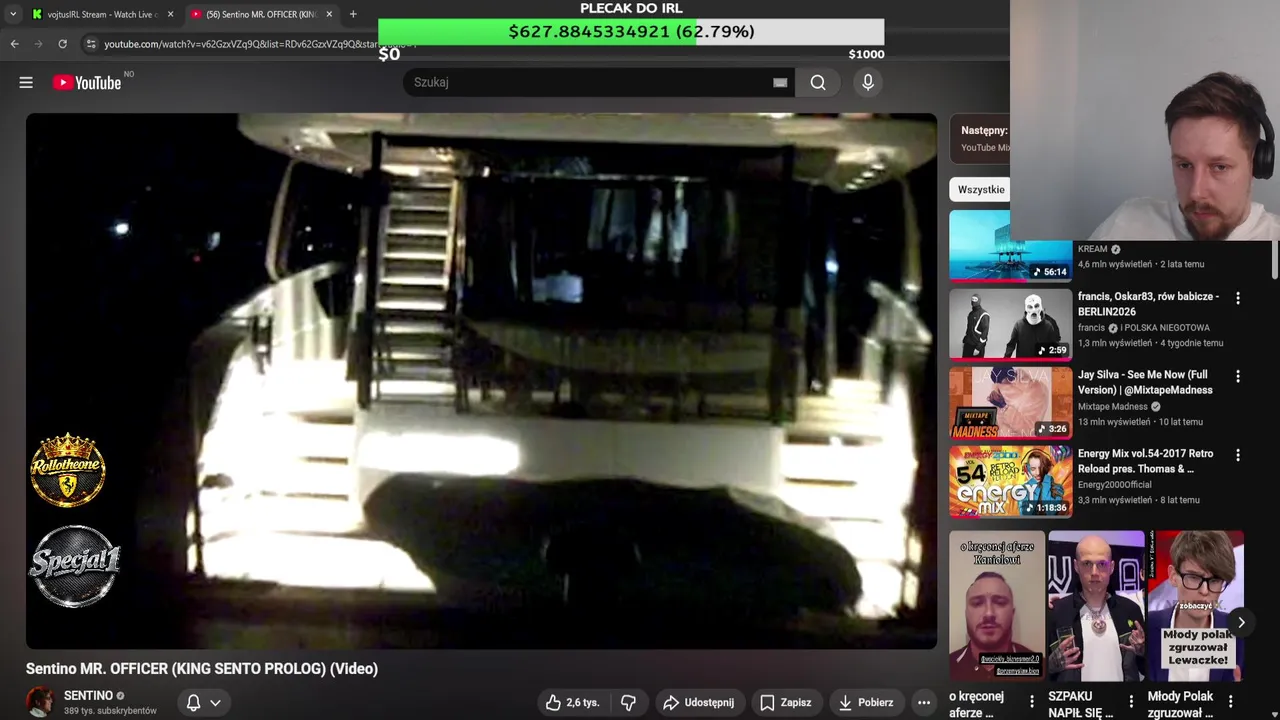The height and width of the screenshot is (720, 1280).
Task: Reload the current page
Action: (62, 44)
